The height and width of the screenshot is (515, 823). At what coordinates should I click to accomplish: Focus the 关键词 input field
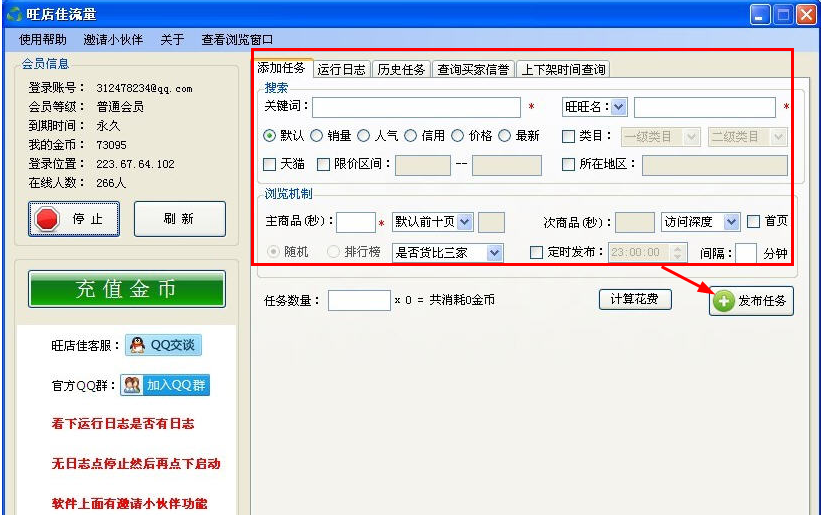pos(416,107)
